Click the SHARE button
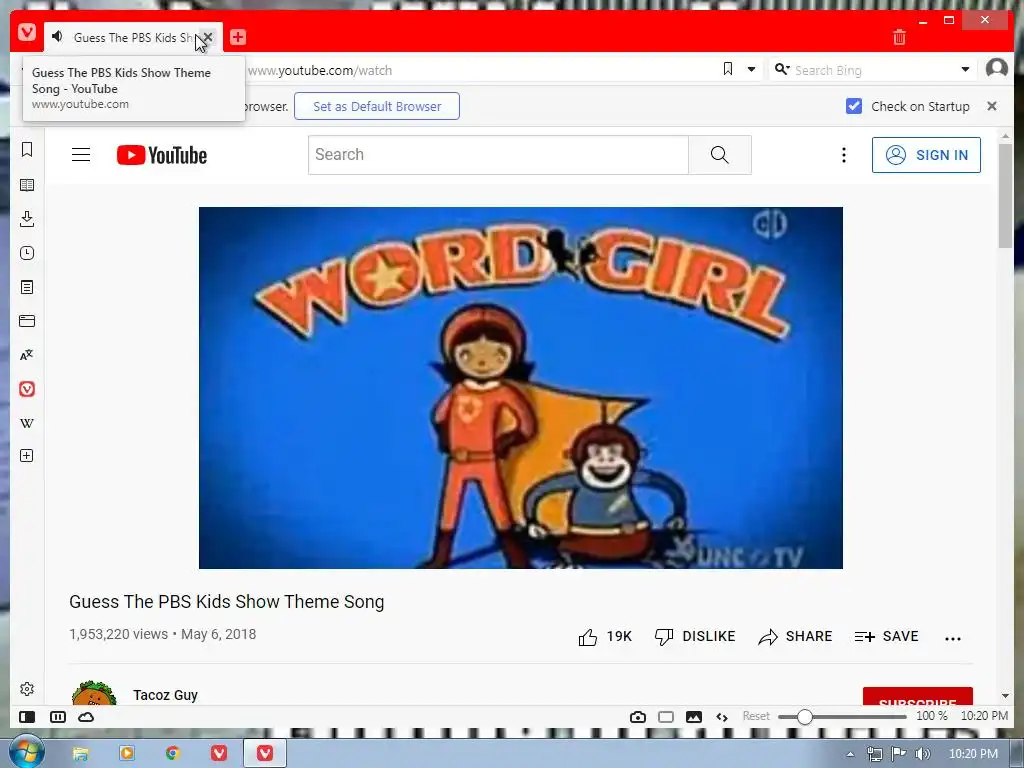The height and width of the screenshot is (768, 1024). pos(795,637)
